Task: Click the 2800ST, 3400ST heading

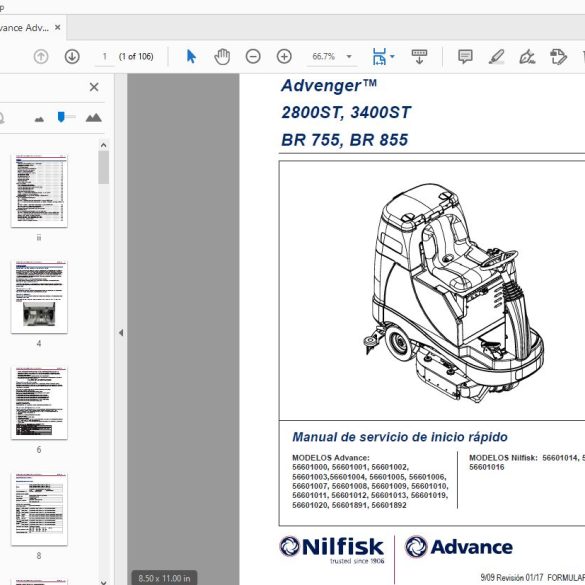Action: 346,112
